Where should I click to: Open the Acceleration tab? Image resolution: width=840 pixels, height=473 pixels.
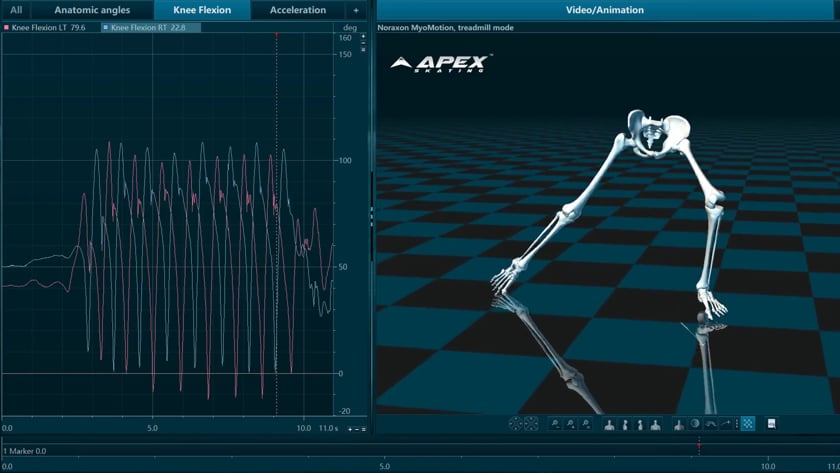[298, 10]
